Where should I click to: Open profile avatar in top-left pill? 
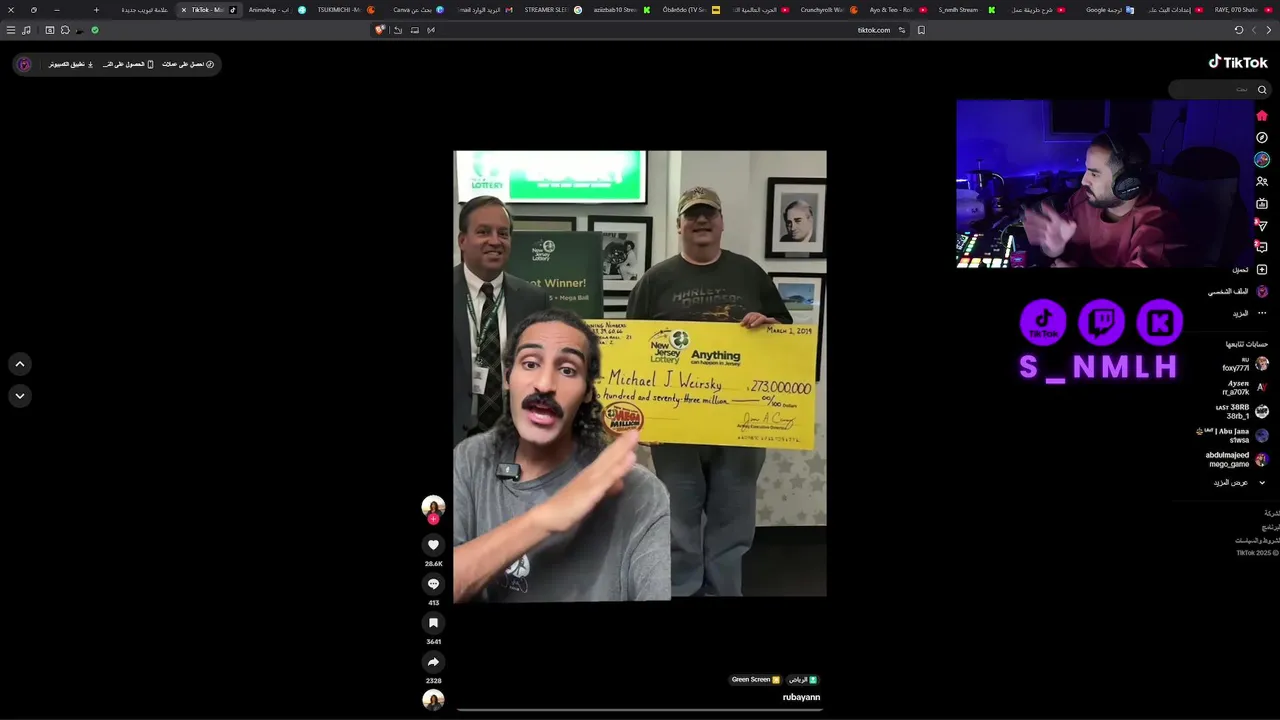[x=25, y=64]
